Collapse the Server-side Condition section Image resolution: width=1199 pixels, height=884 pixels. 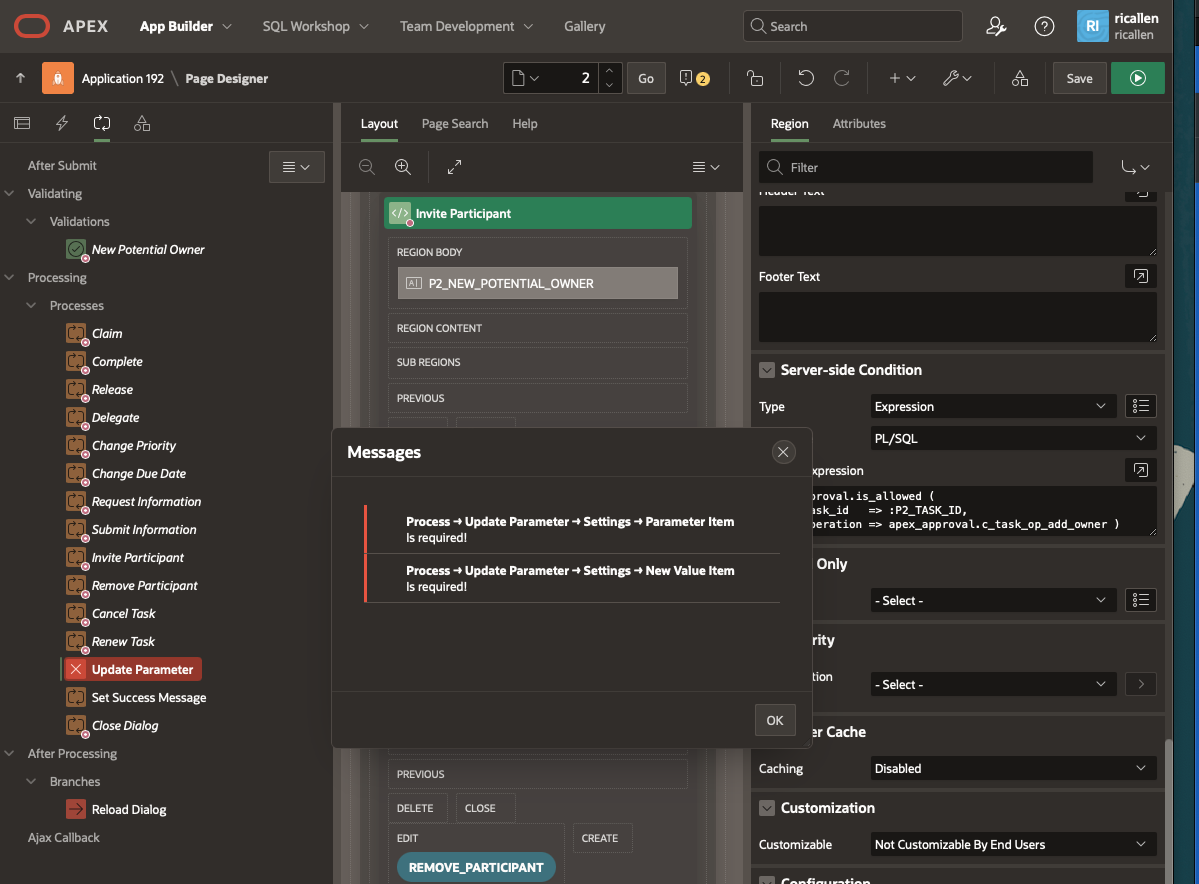click(767, 370)
